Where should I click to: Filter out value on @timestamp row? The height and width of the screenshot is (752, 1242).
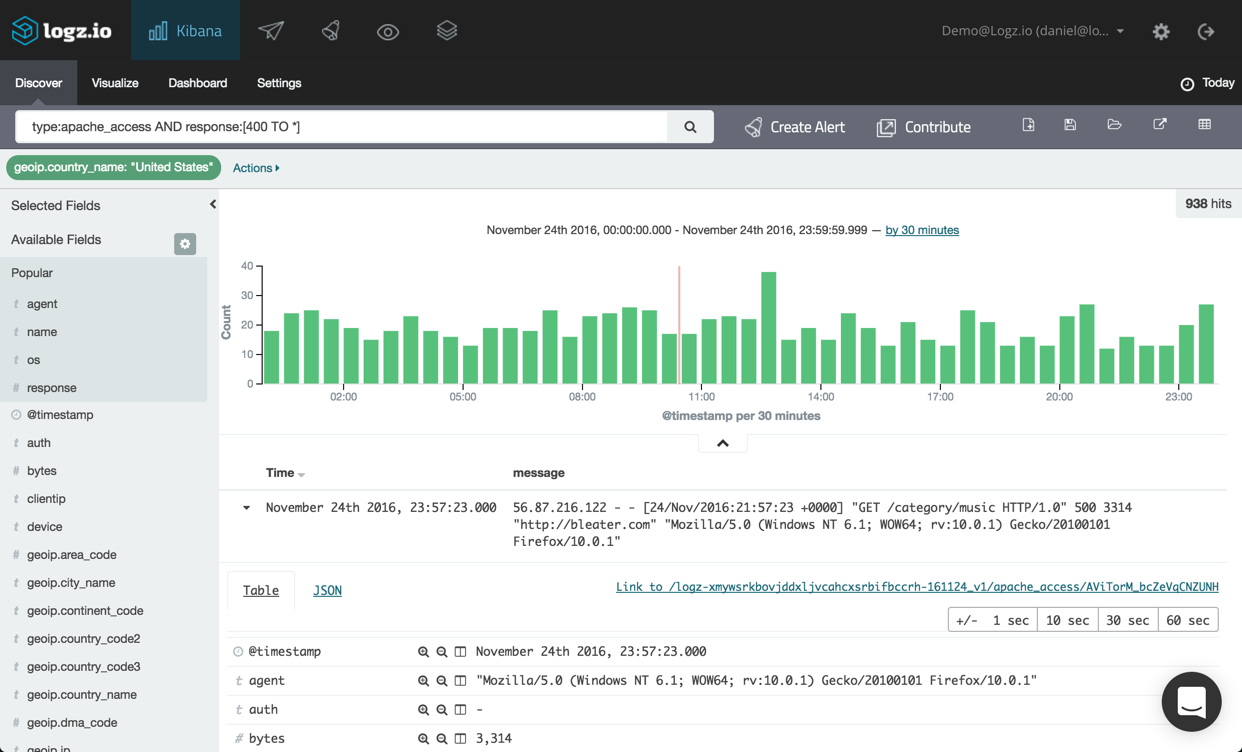pyautogui.click(x=441, y=652)
